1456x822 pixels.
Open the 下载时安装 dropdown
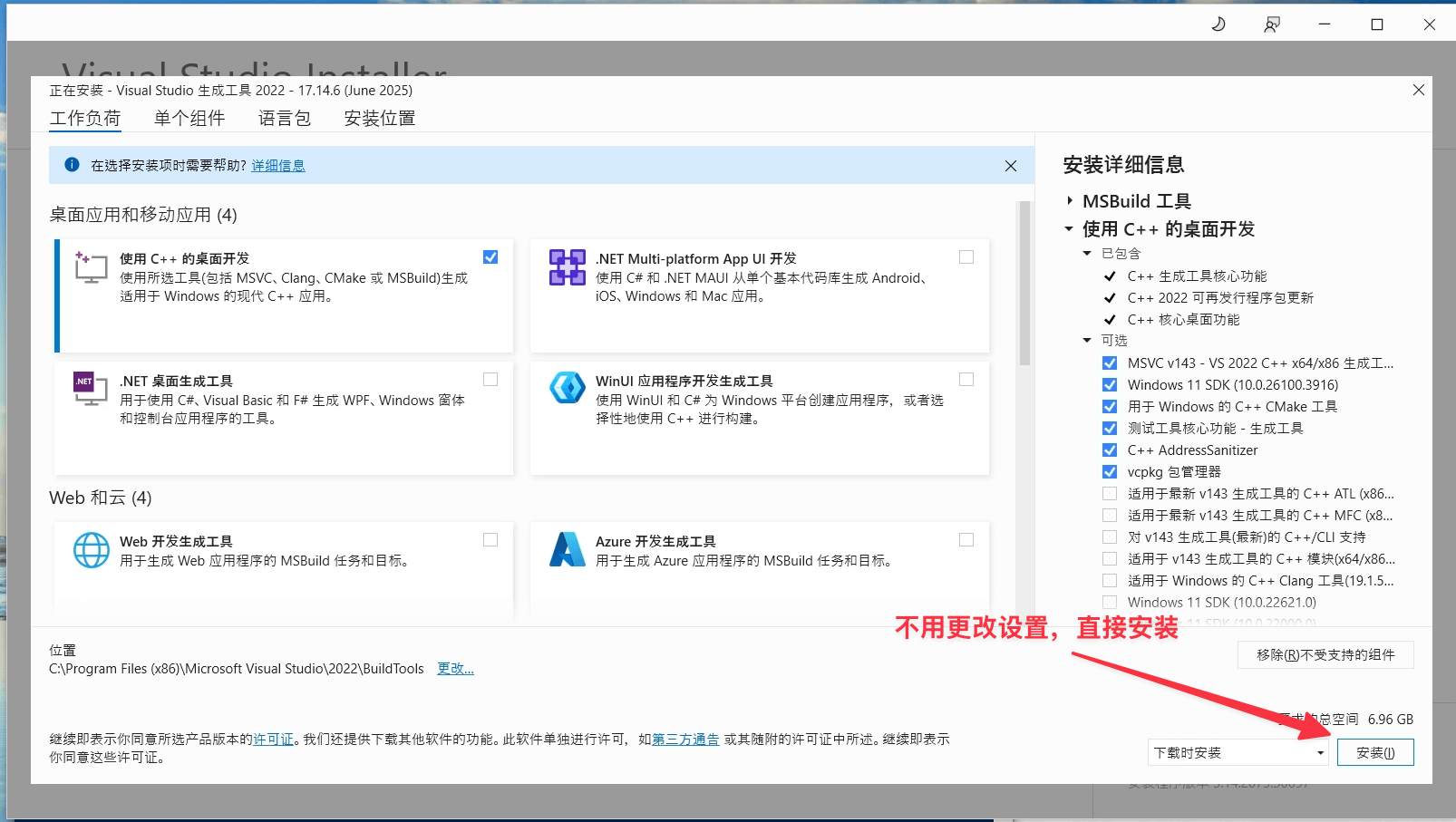(1238, 752)
